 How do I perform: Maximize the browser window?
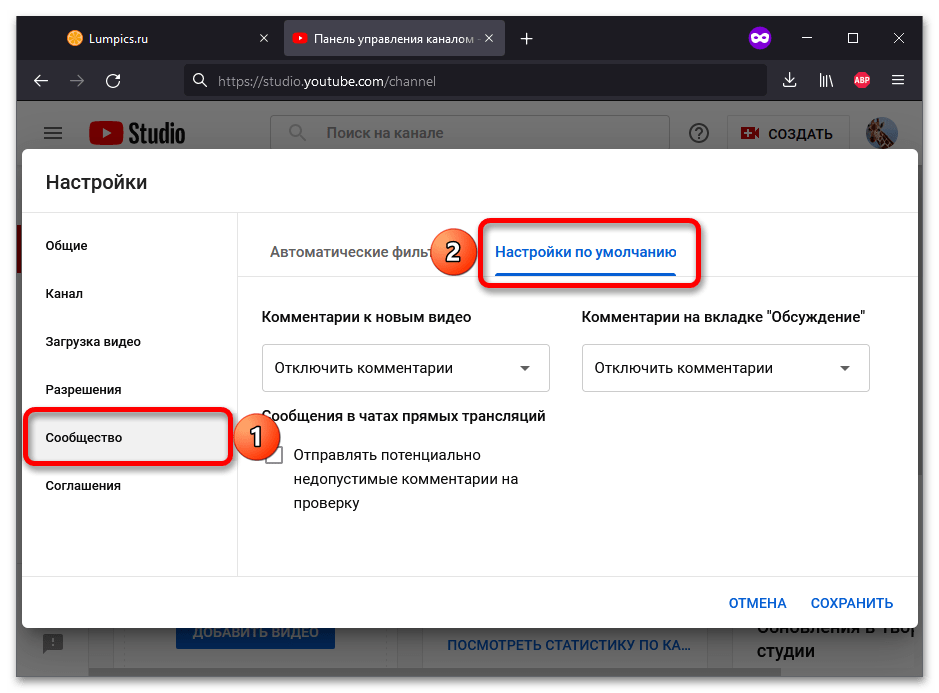point(853,38)
